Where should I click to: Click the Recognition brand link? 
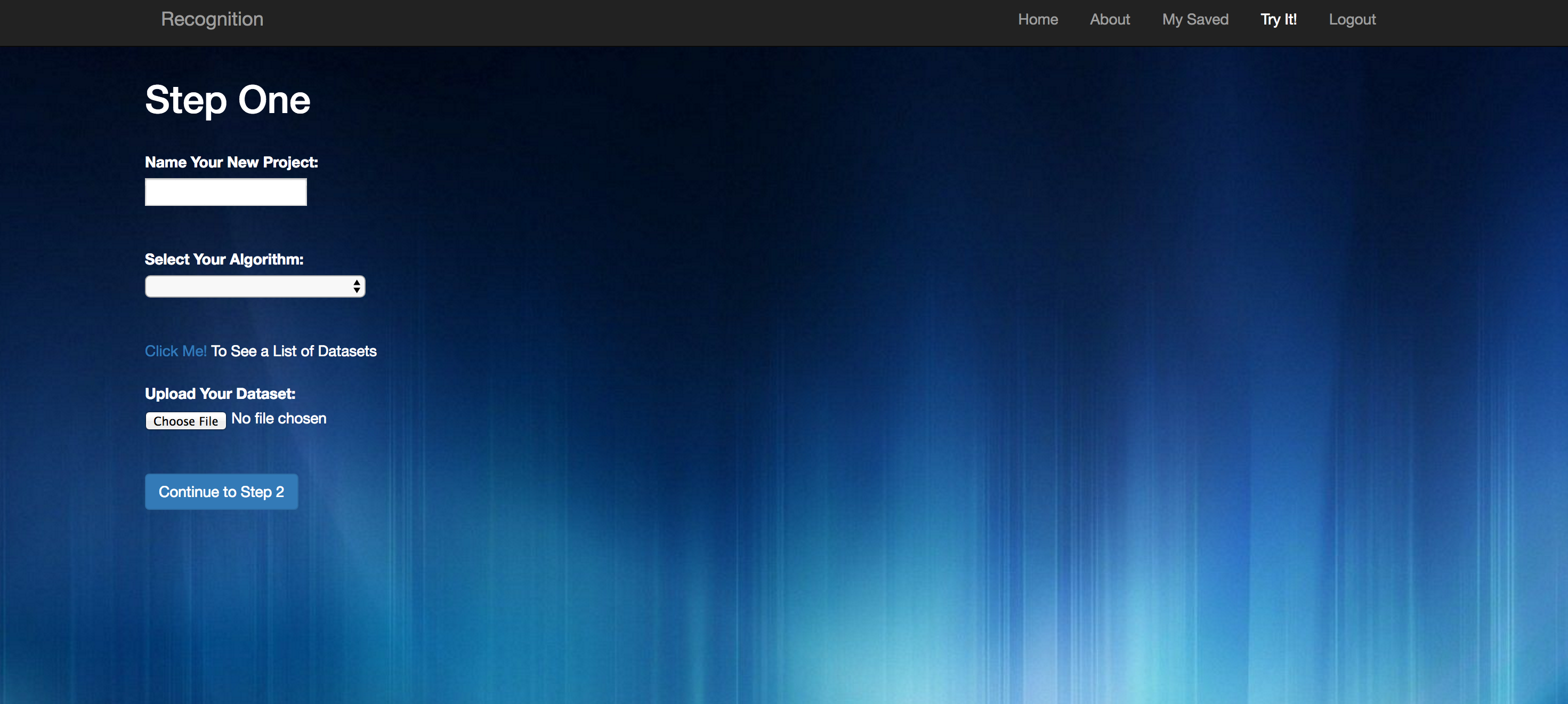click(x=211, y=19)
